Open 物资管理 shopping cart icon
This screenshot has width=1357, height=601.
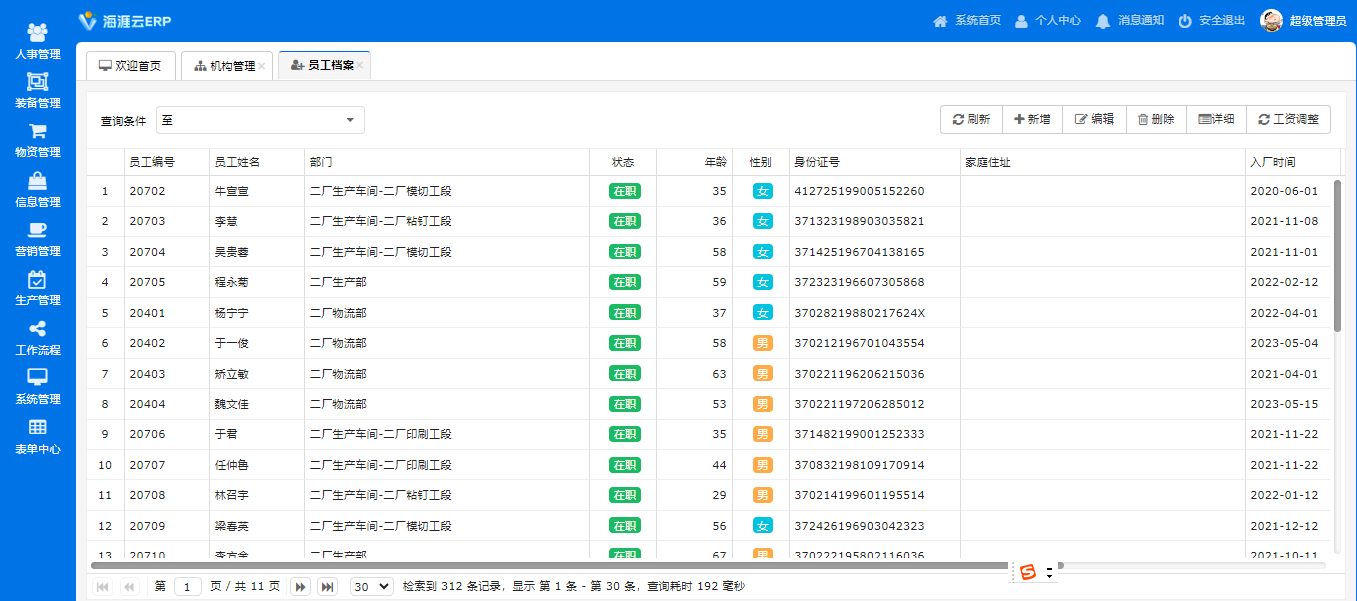click(37, 131)
